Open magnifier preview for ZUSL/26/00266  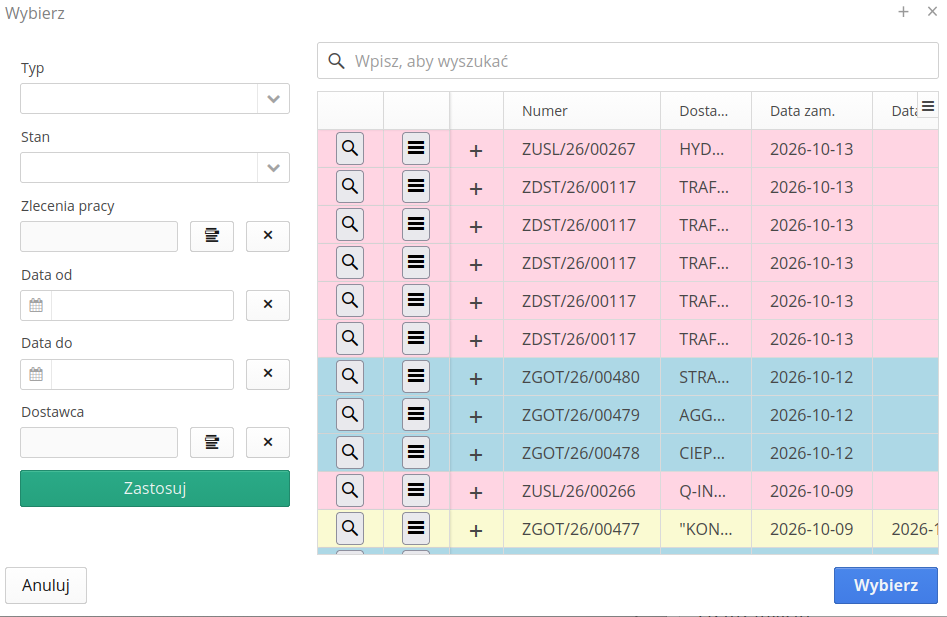click(350, 491)
